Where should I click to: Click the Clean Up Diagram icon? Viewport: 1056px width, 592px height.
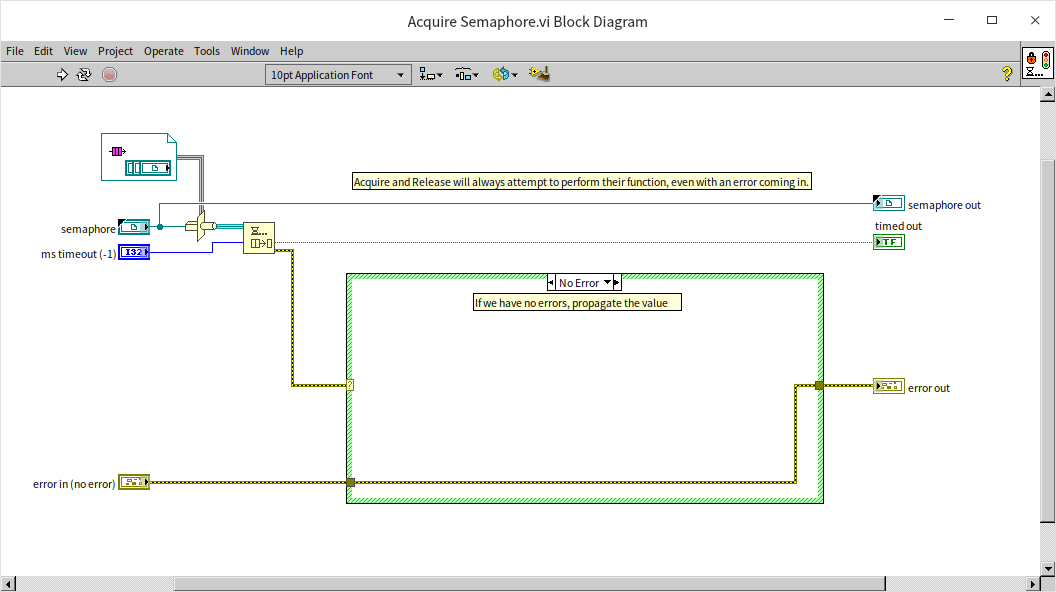tap(540, 74)
